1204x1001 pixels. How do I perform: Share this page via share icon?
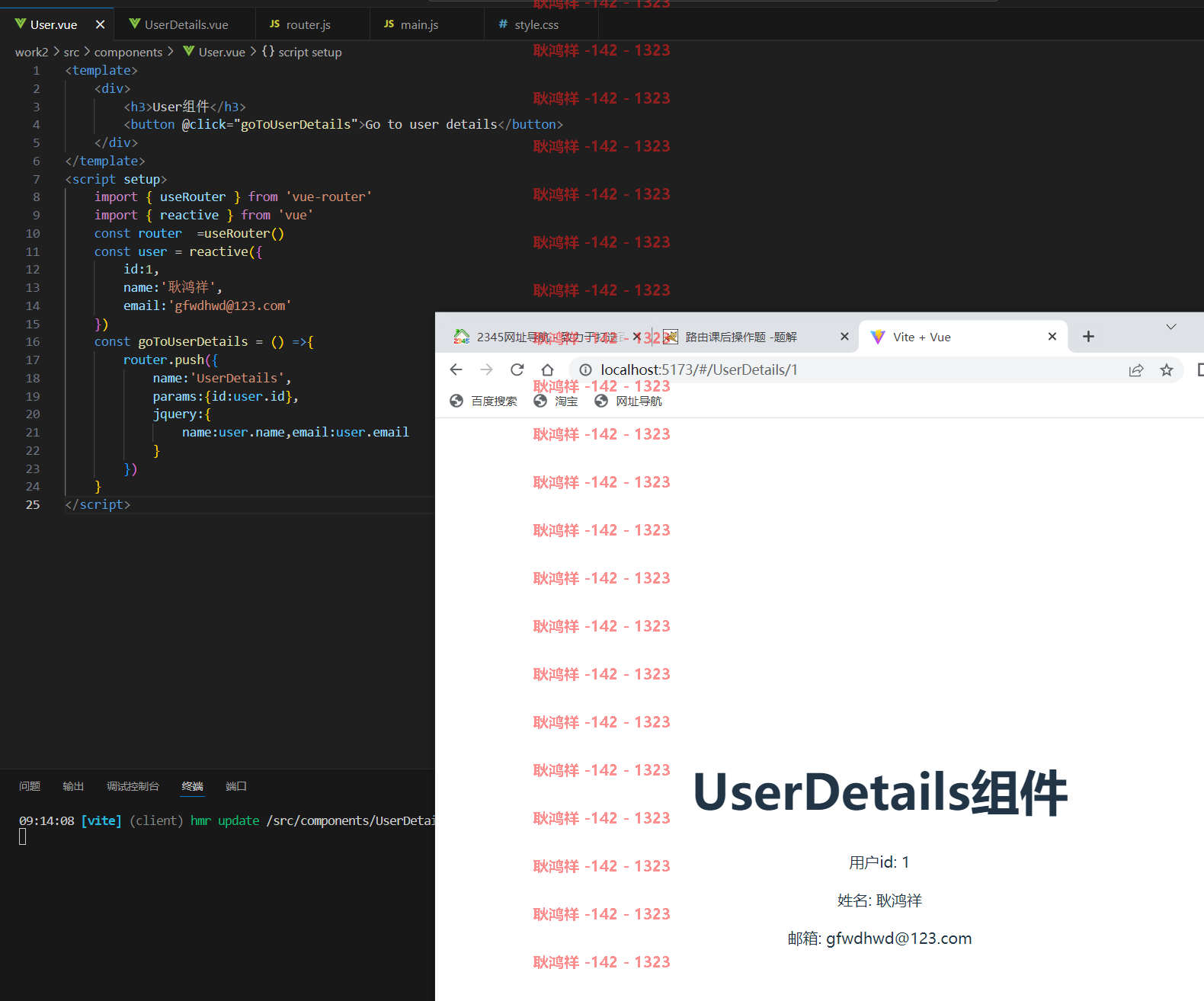click(1136, 369)
